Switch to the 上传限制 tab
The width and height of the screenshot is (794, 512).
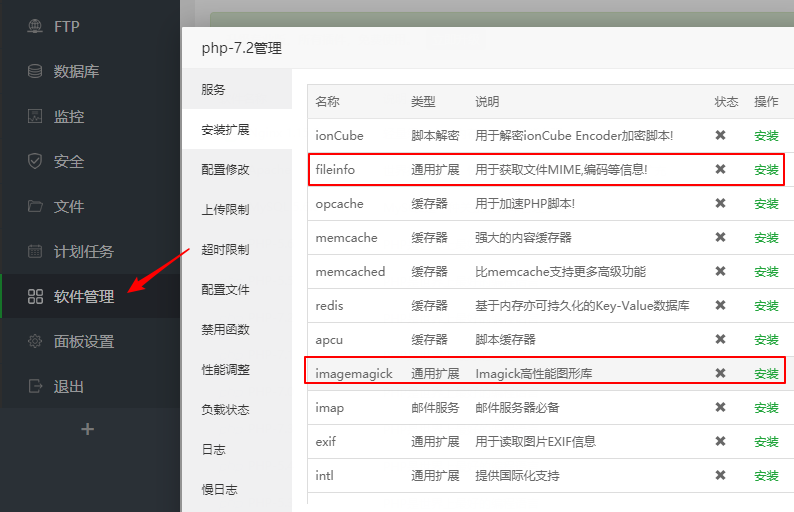click(x=237, y=210)
